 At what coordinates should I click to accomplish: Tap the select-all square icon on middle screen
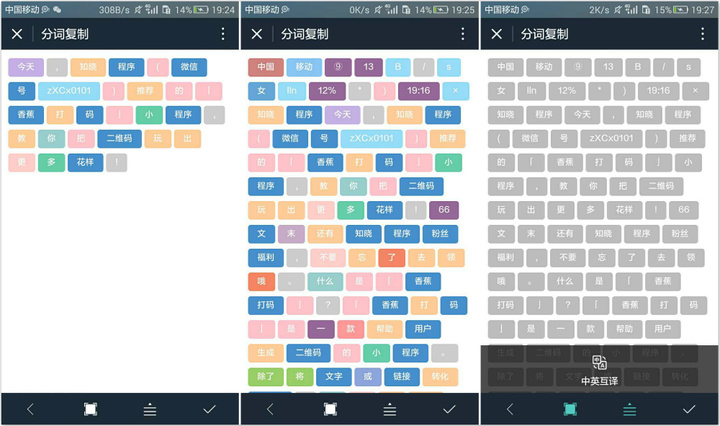pos(330,409)
